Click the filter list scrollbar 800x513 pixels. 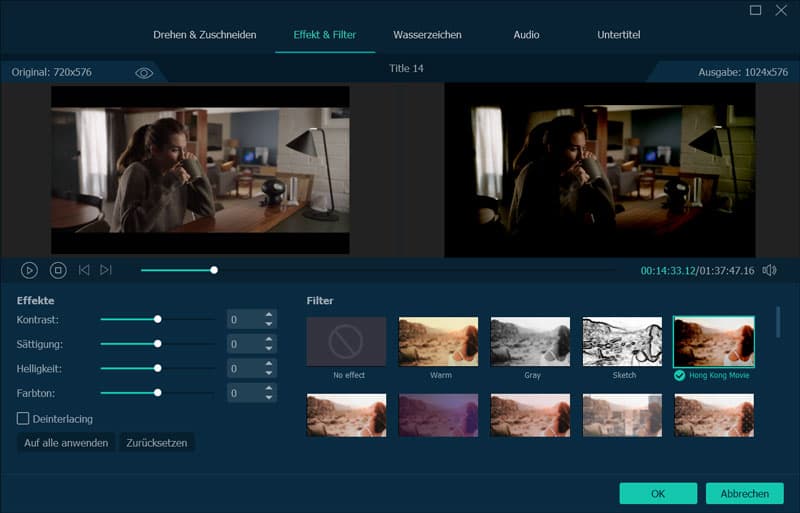tap(779, 322)
